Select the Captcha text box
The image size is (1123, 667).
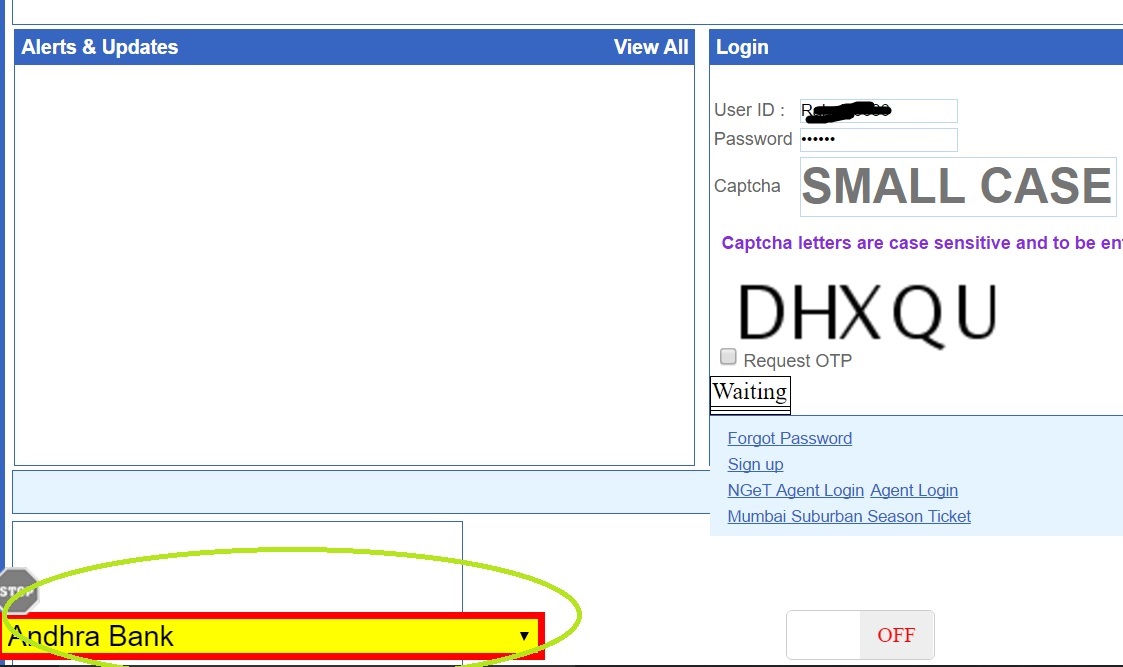(957, 186)
